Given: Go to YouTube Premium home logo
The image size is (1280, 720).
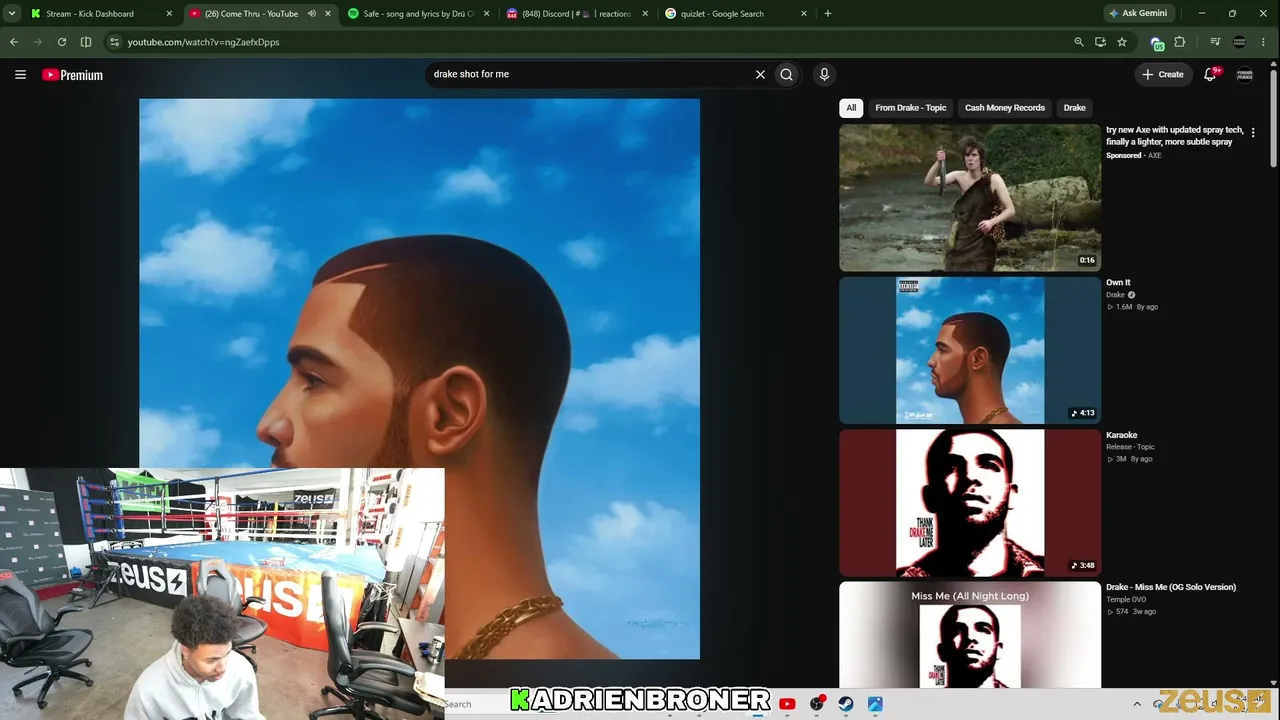Looking at the screenshot, I should click(72, 75).
